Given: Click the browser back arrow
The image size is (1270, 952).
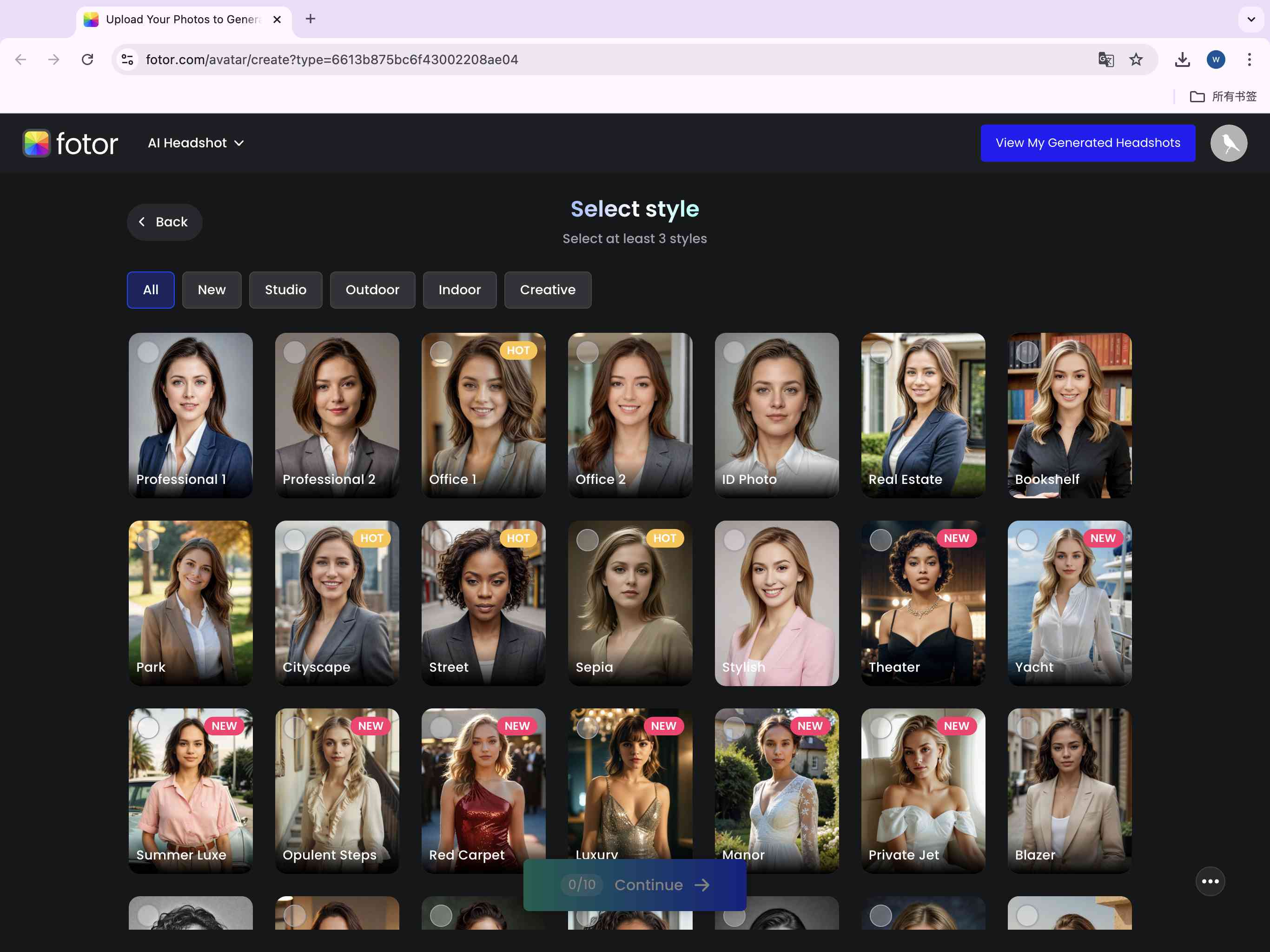Looking at the screenshot, I should [x=20, y=59].
